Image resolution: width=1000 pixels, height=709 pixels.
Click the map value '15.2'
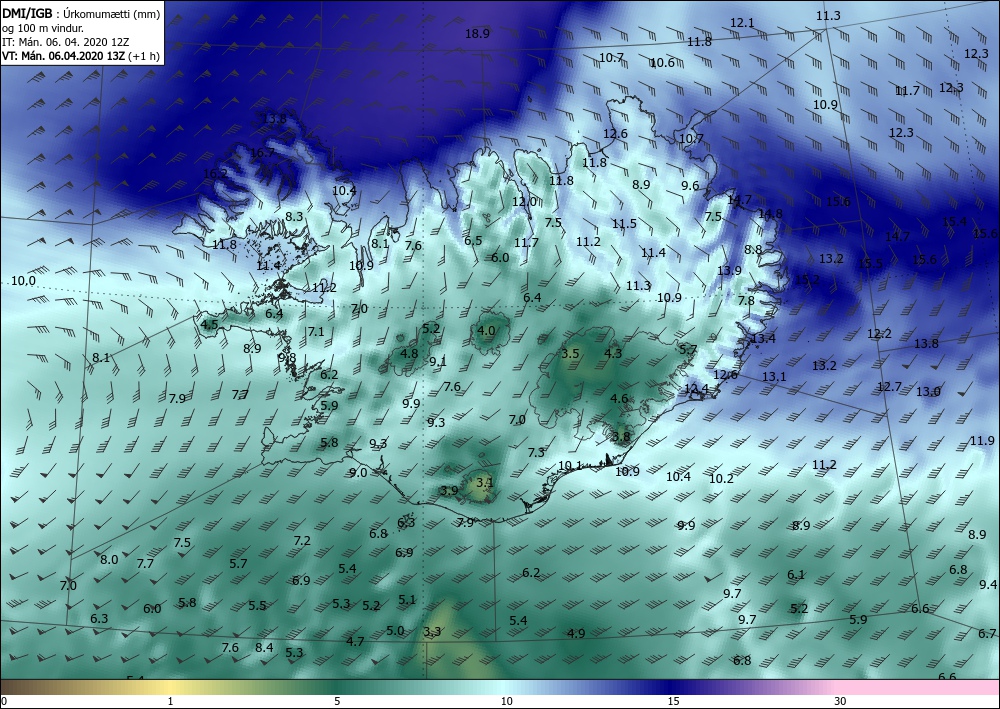[x=807, y=279]
